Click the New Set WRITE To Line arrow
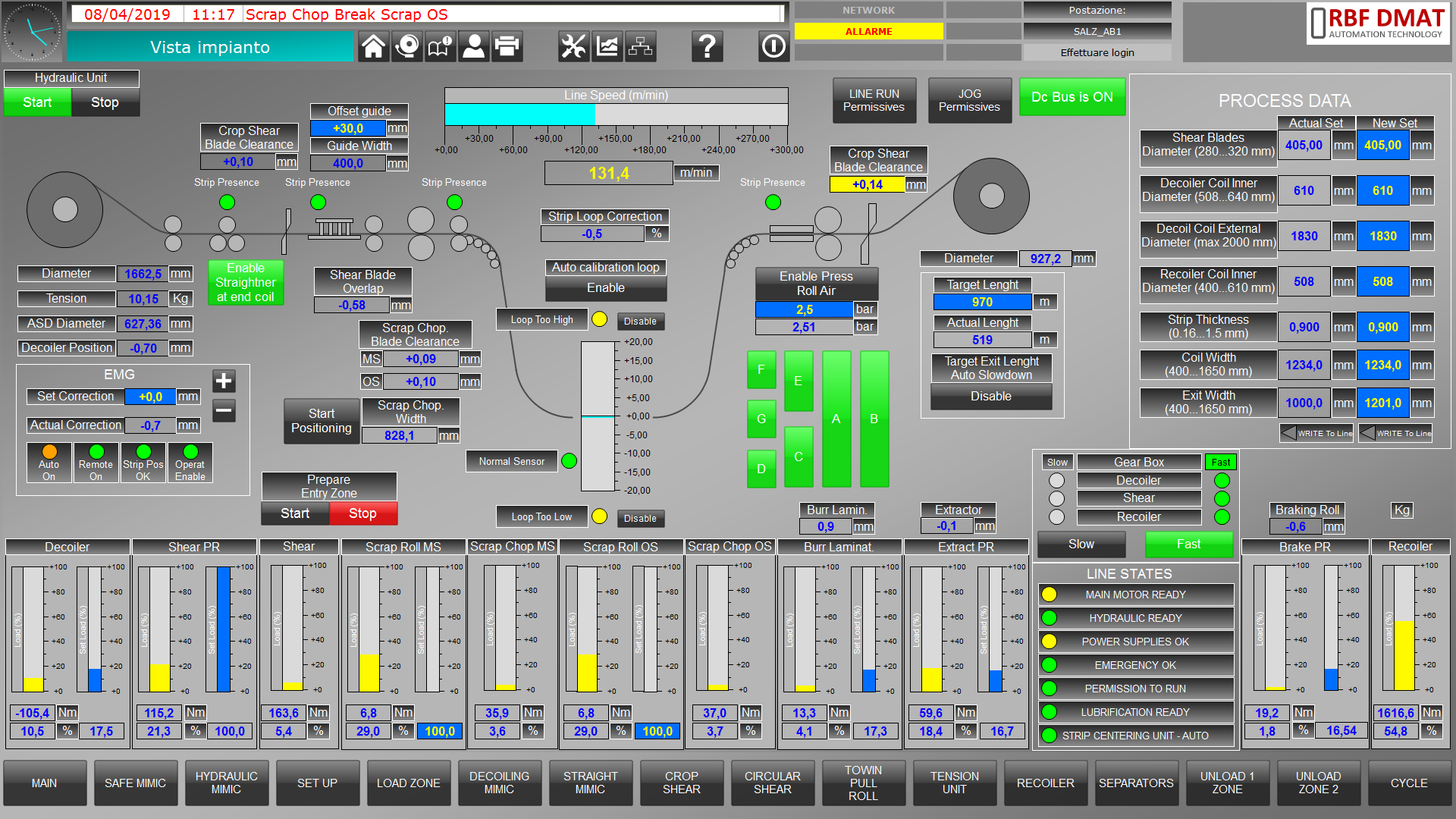This screenshot has height=819, width=1456. pyautogui.click(x=1395, y=433)
